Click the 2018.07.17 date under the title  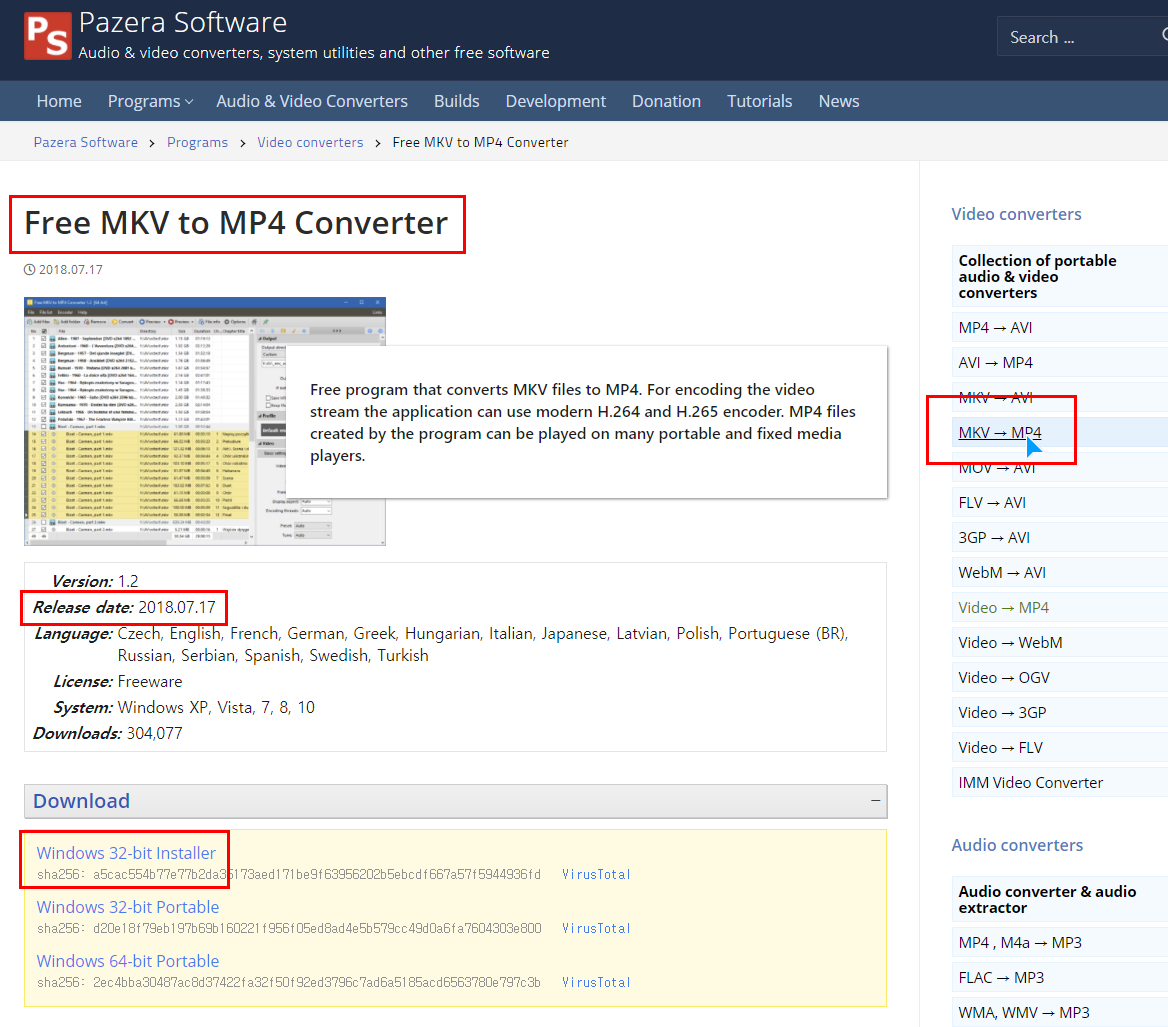pos(70,270)
